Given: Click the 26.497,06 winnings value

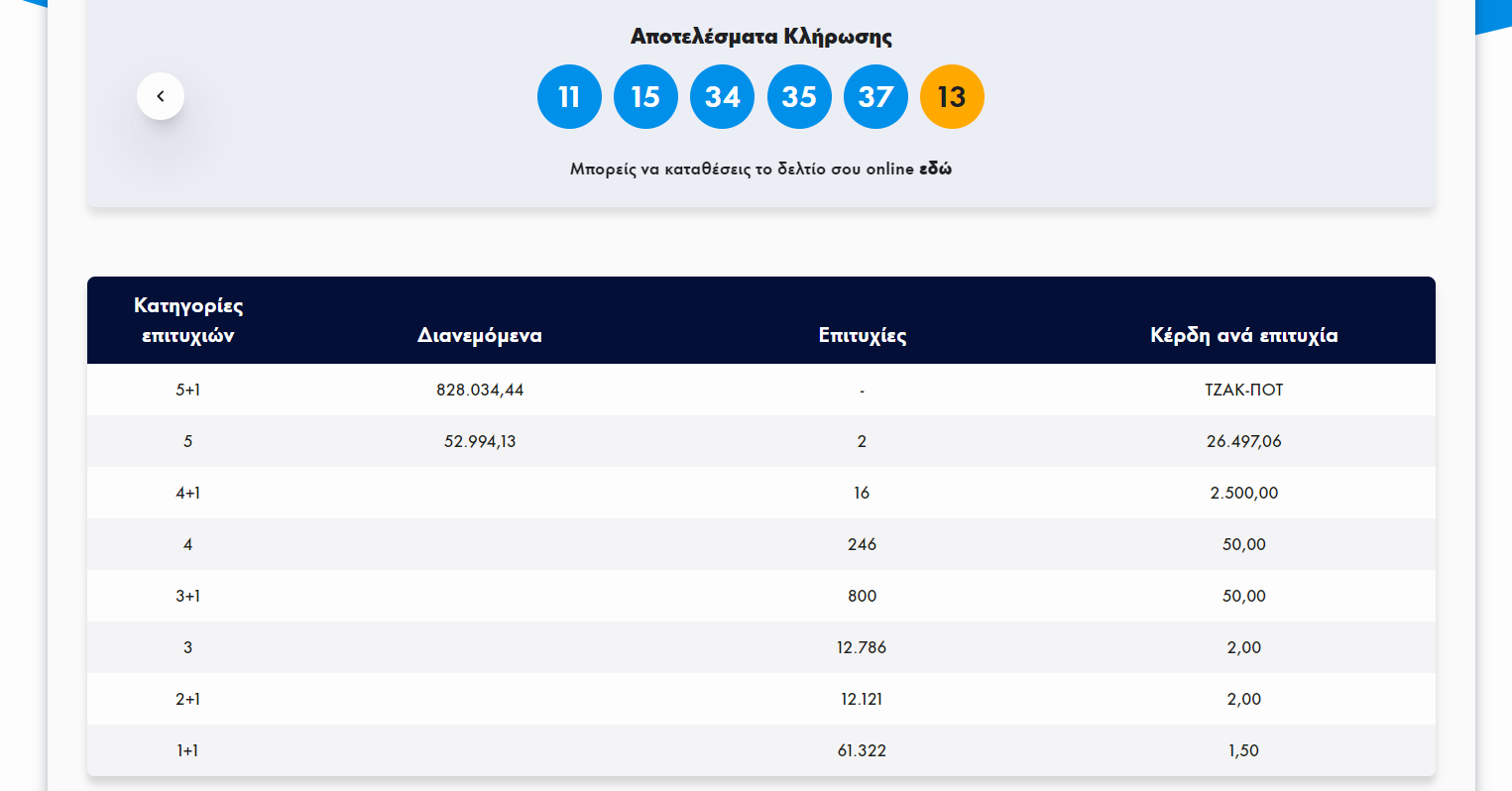Looking at the screenshot, I should (1243, 441).
